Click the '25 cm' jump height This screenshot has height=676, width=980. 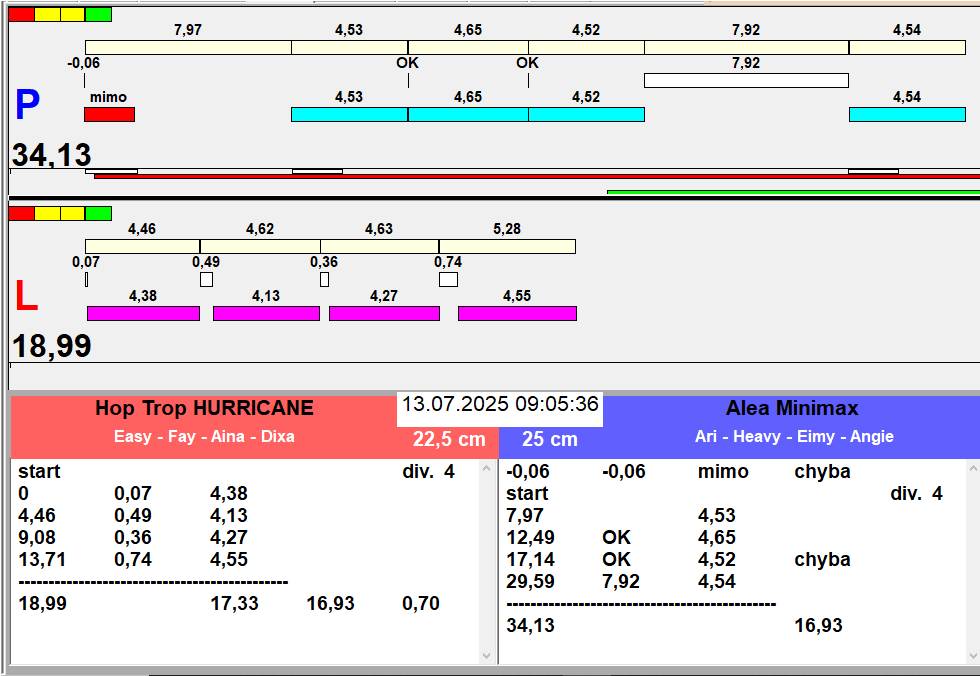(549, 439)
